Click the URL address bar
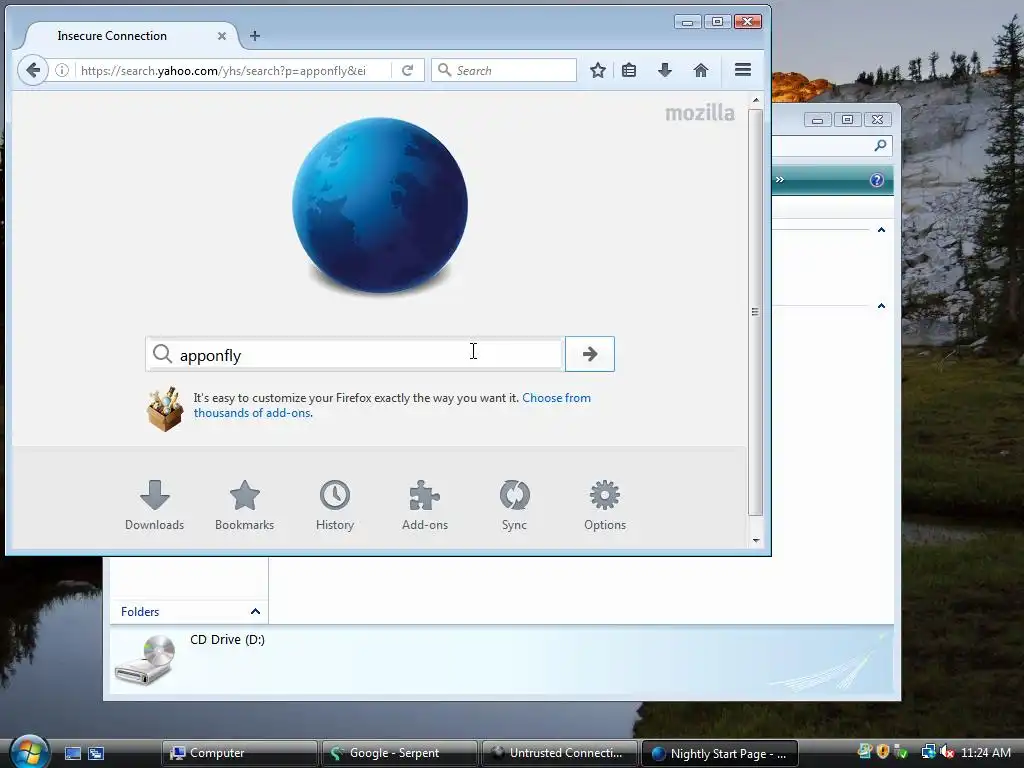This screenshot has height=768, width=1024. [x=232, y=71]
